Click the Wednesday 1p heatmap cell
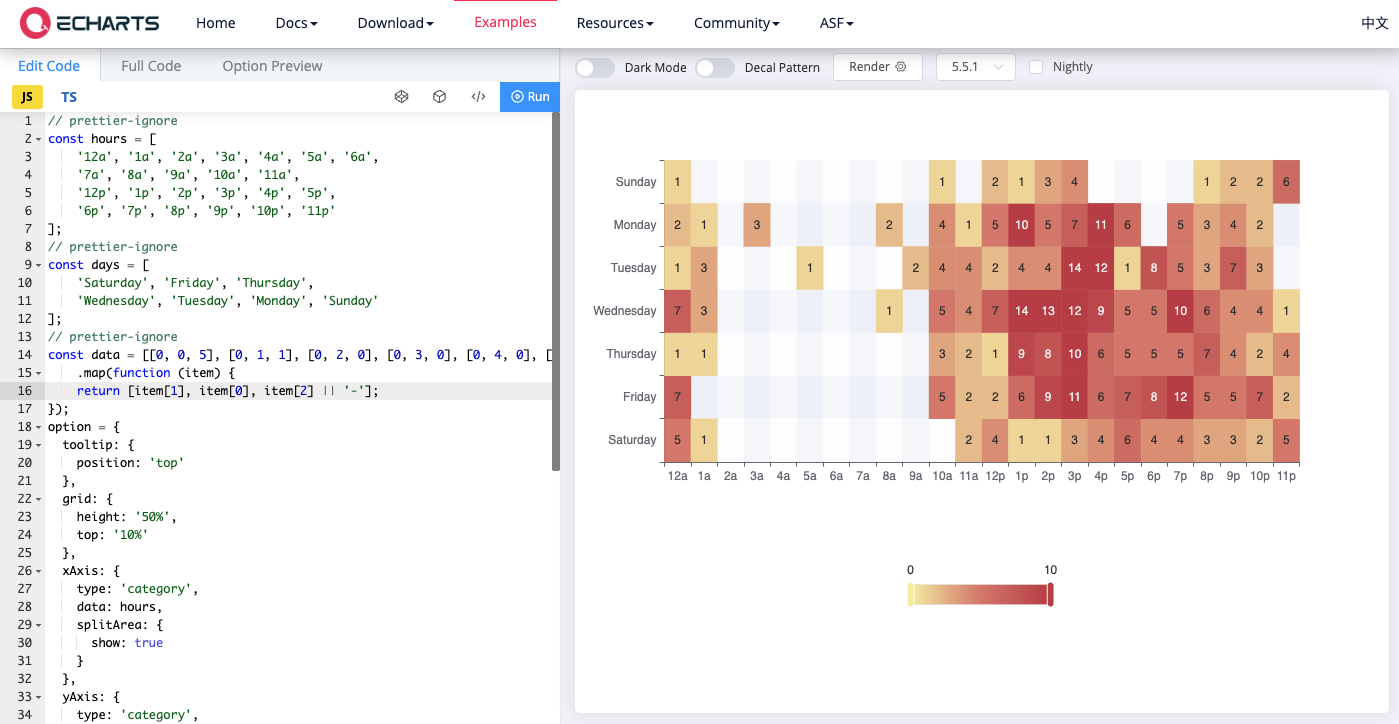The image size is (1399, 724). [x=1021, y=311]
